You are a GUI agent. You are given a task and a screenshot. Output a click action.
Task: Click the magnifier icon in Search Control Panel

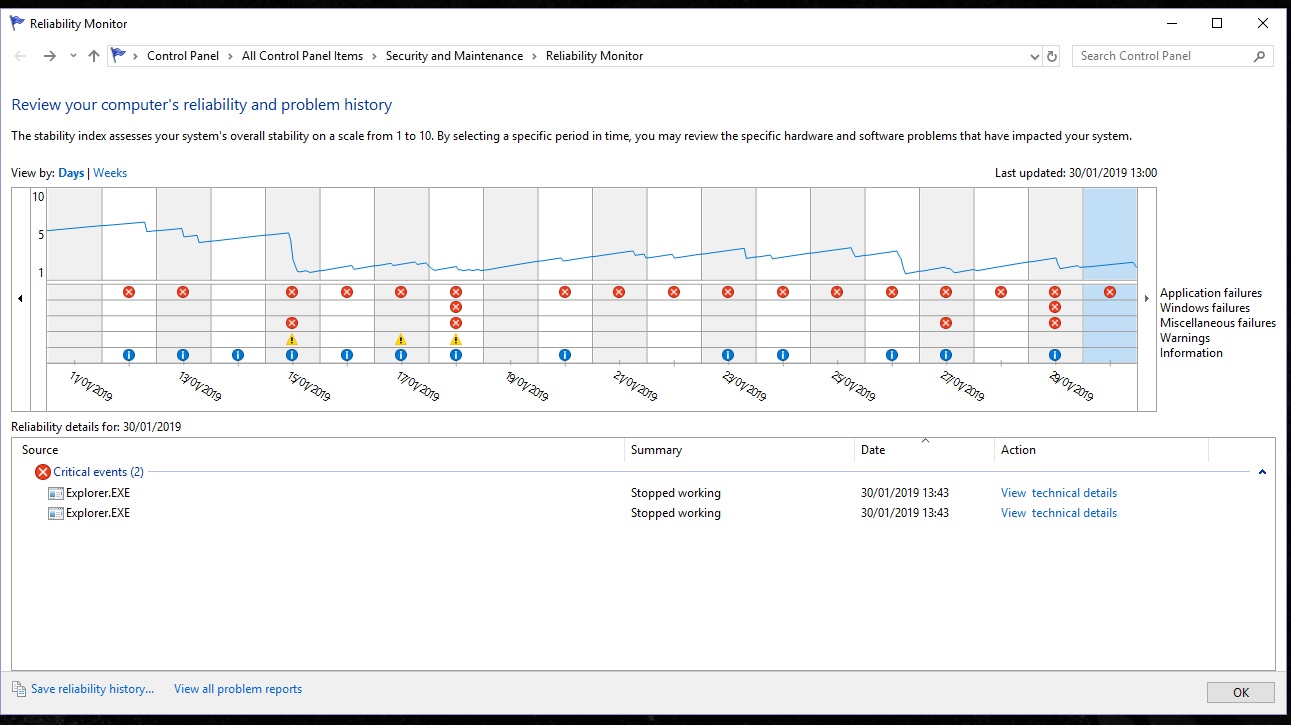1260,56
